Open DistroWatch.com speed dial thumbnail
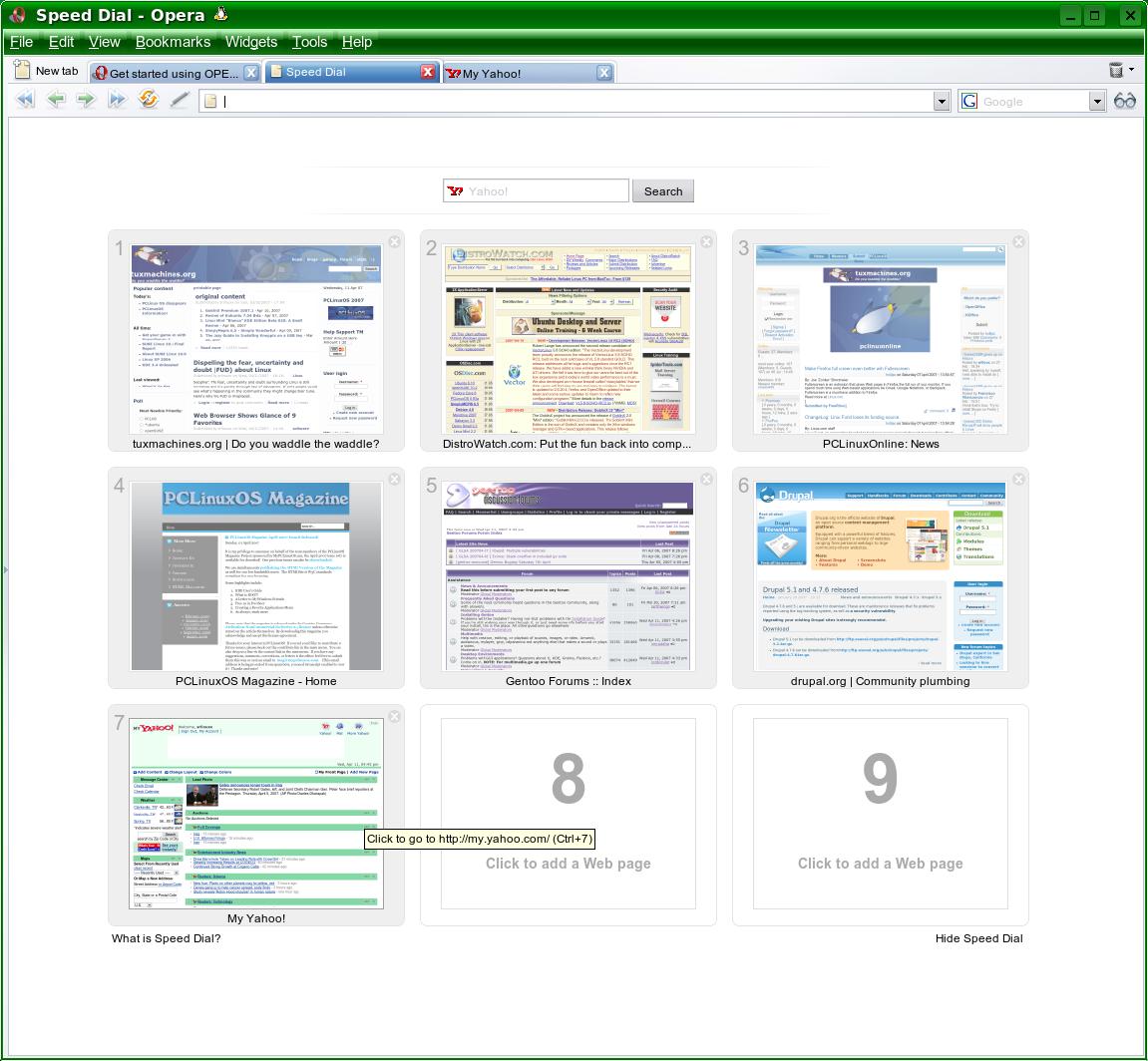The image size is (1148, 1061). point(569,339)
